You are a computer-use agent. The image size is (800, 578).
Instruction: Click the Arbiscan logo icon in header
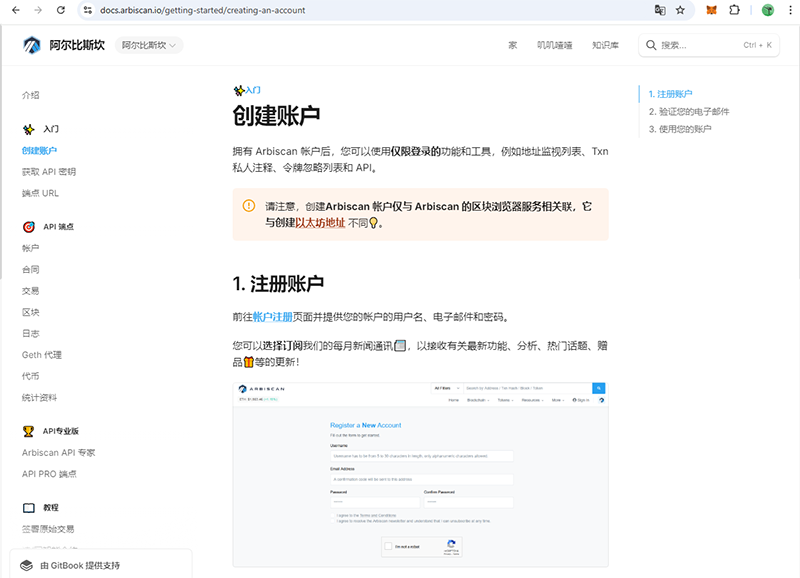[x=32, y=45]
